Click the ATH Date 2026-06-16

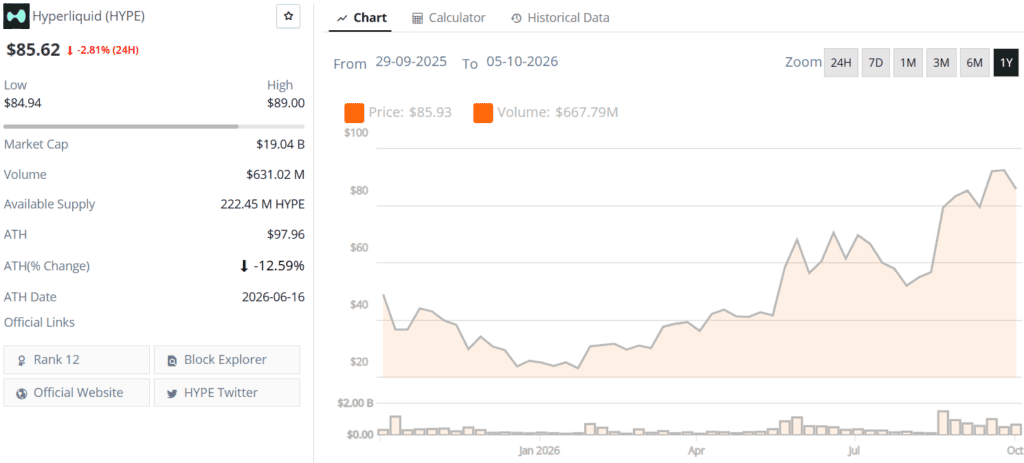pyautogui.click(x=273, y=296)
